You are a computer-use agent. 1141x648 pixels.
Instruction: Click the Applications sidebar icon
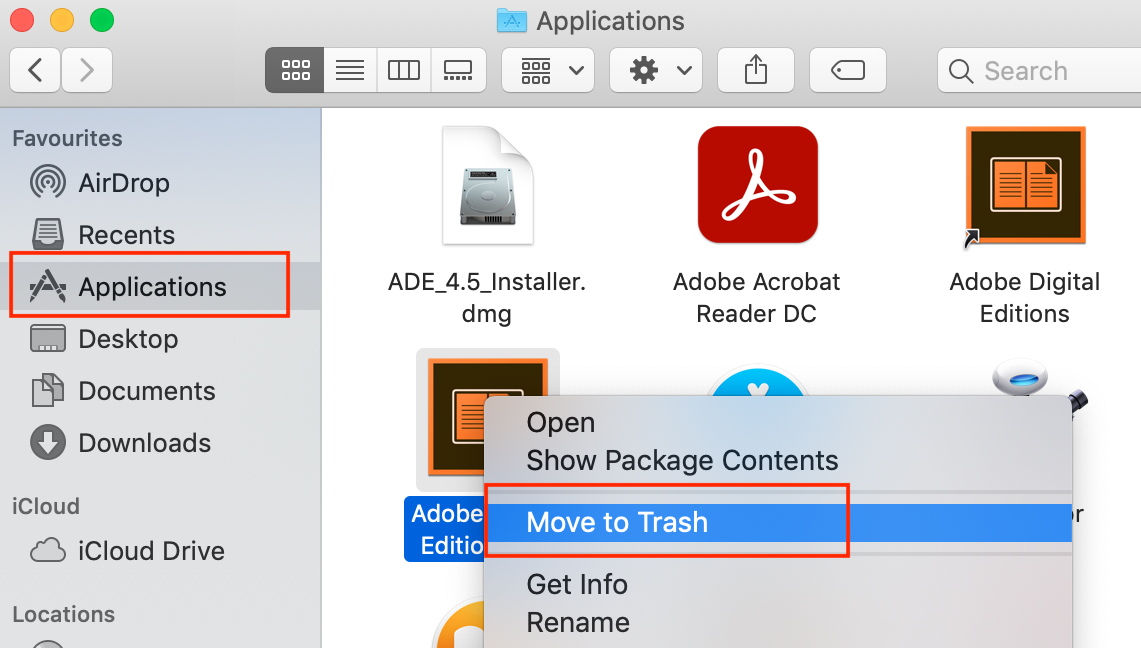point(48,286)
